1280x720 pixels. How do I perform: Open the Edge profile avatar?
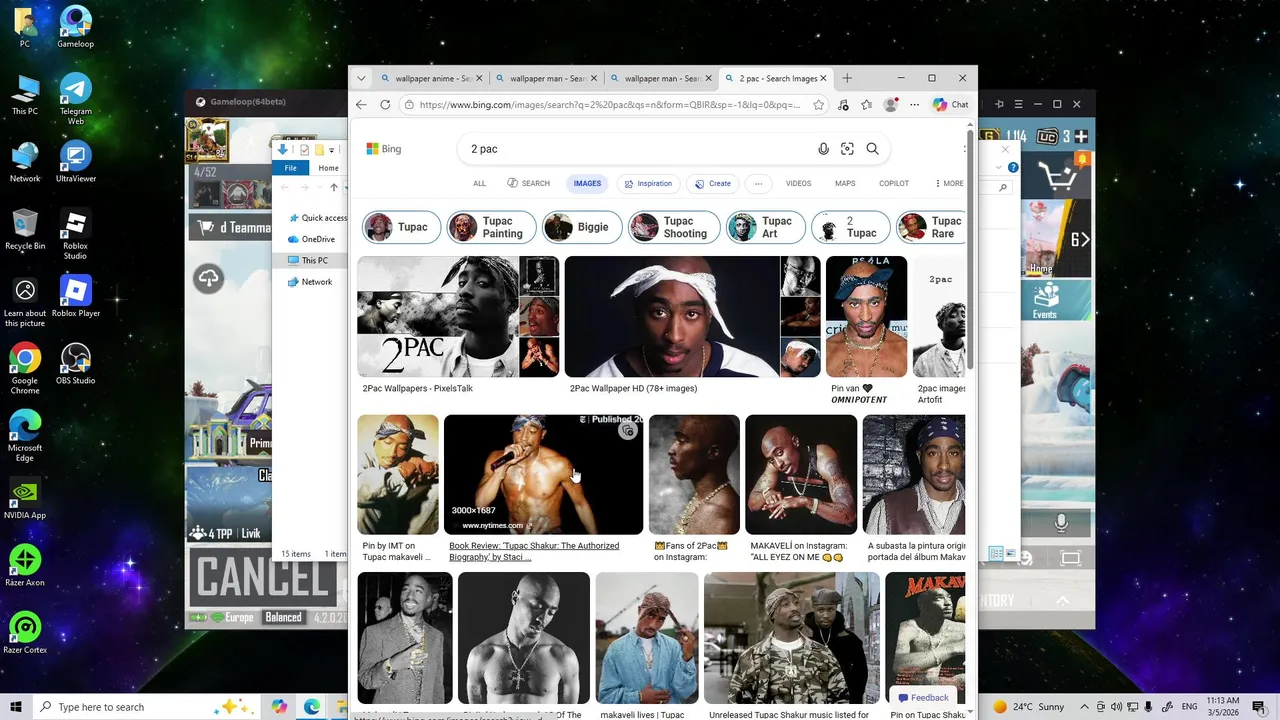[890, 104]
